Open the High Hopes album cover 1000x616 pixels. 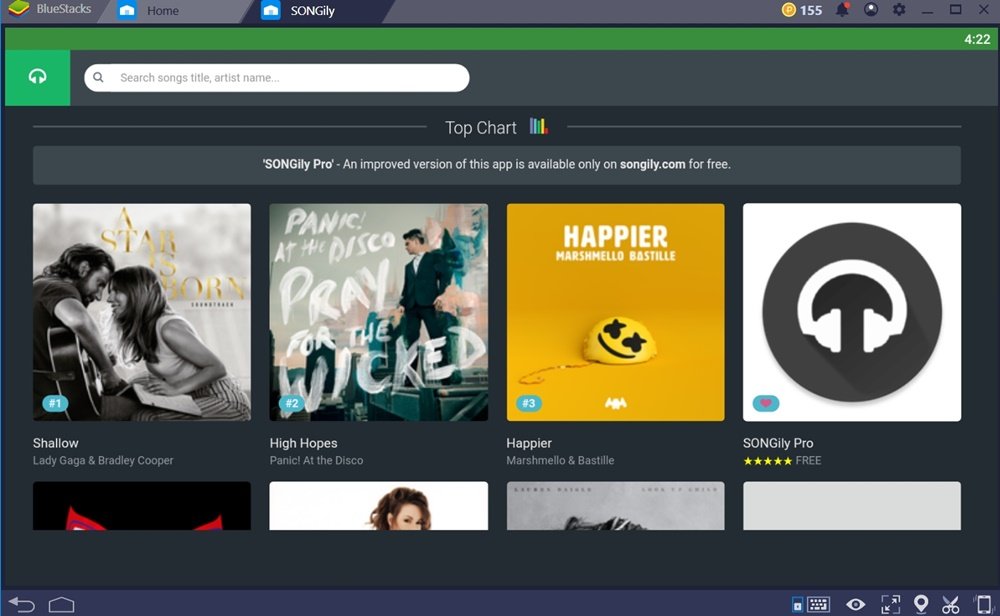[379, 312]
